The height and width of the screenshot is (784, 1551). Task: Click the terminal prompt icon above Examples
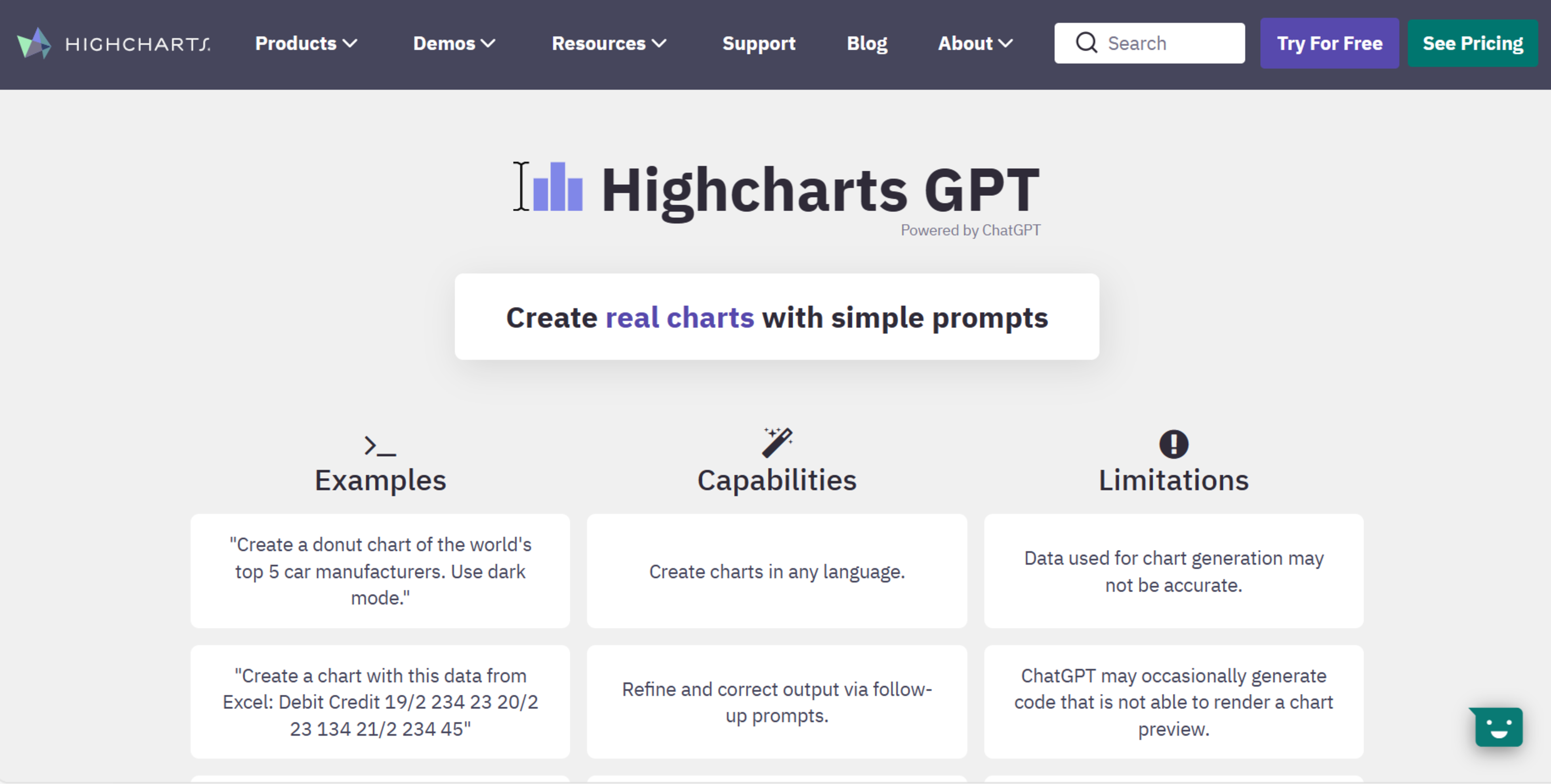point(380,446)
